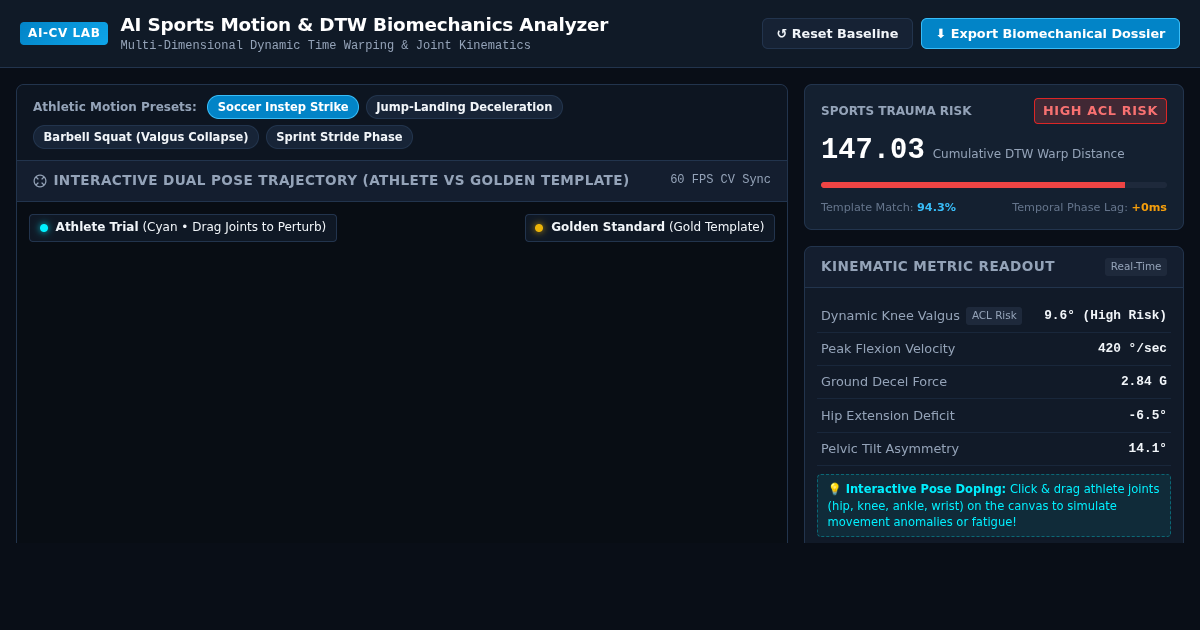Click the 420 °/sec value

1132,349
